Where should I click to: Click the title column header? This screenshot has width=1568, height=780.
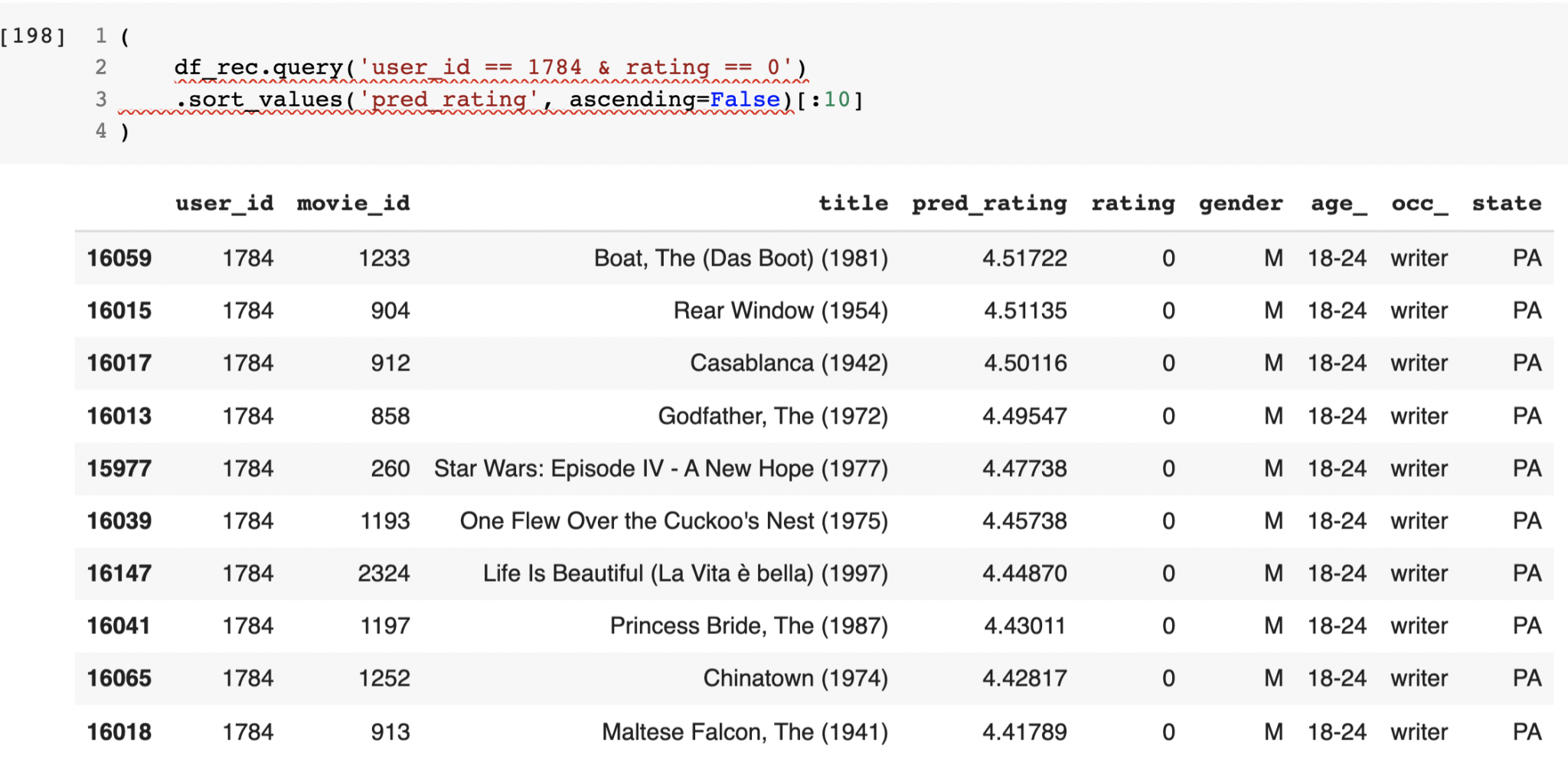click(x=853, y=204)
